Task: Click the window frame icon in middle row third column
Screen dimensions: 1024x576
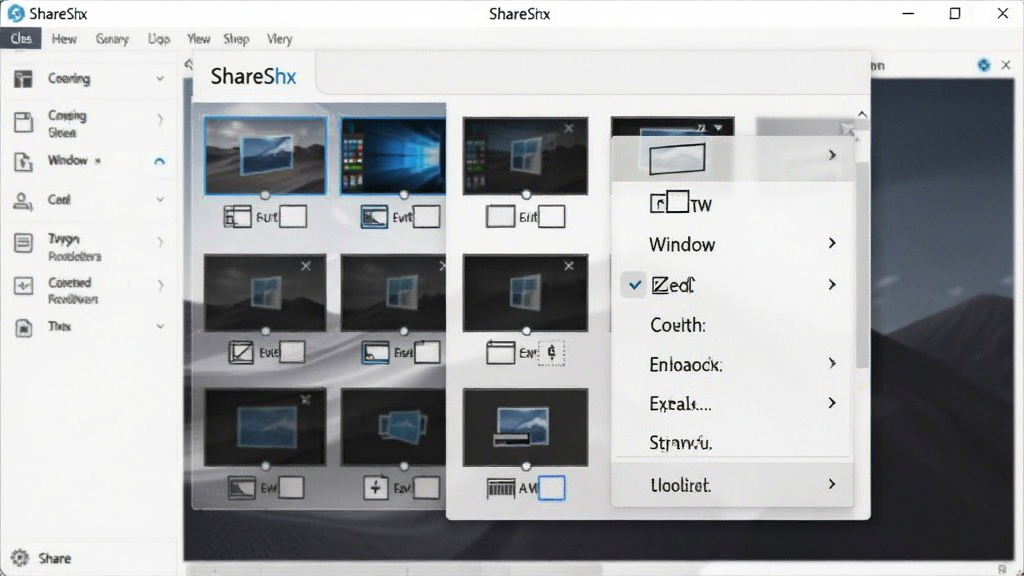Action: (501, 353)
